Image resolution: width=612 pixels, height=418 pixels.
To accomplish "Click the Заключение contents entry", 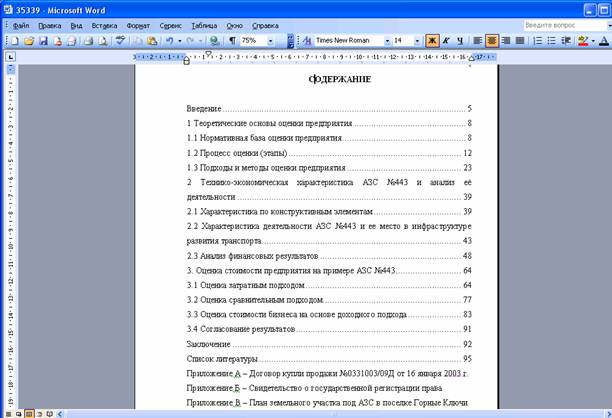I will pos(329,344).
